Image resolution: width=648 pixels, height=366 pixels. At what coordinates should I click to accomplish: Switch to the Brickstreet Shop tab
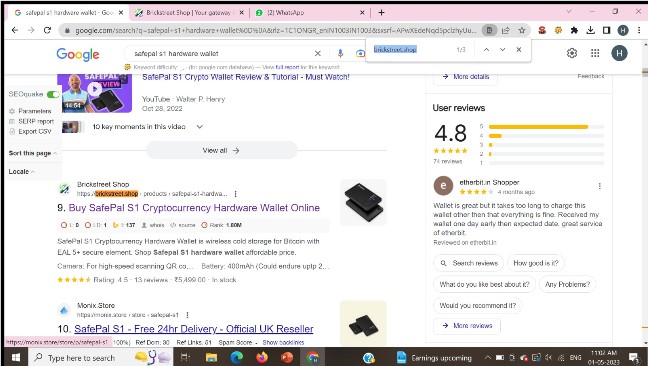point(189,13)
